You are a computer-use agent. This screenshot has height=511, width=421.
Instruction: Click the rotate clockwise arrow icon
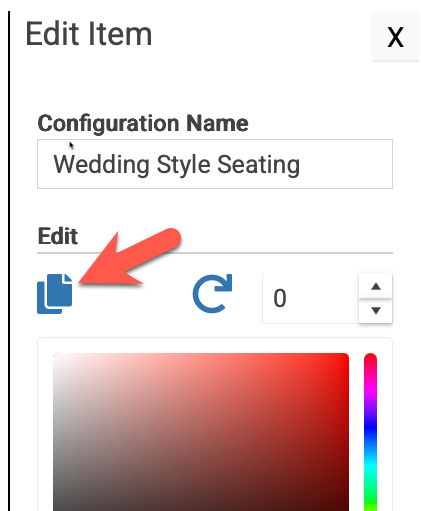point(212,294)
